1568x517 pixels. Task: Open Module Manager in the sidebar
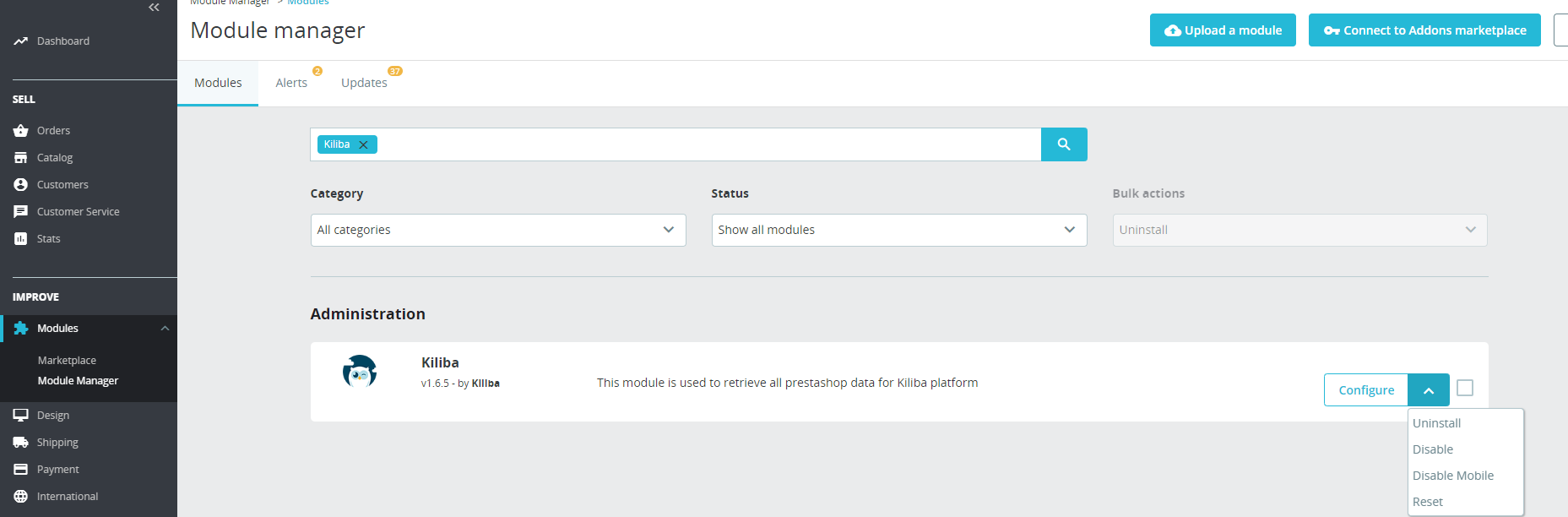[78, 381]
